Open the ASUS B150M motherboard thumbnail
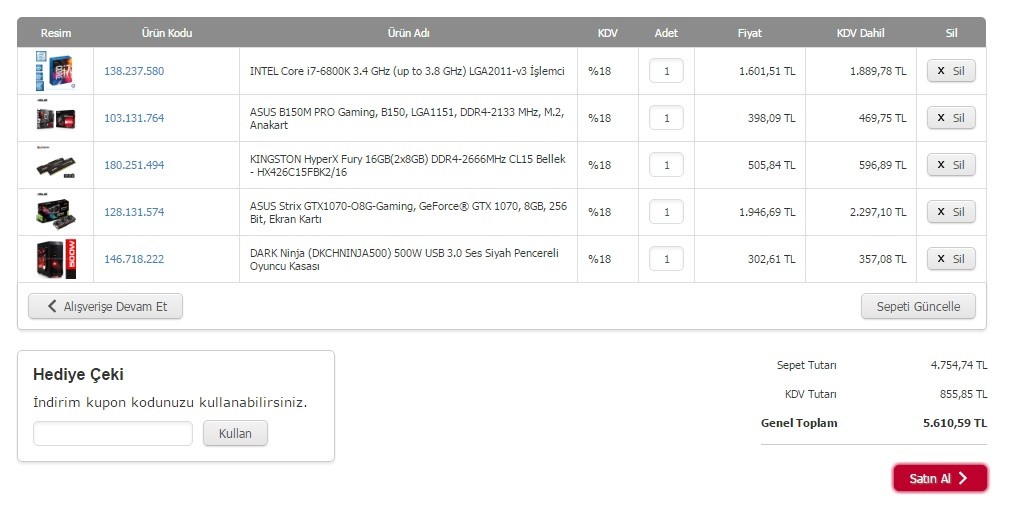The width and height of the screenshot is (1010, 514). (x=55, y=118)
